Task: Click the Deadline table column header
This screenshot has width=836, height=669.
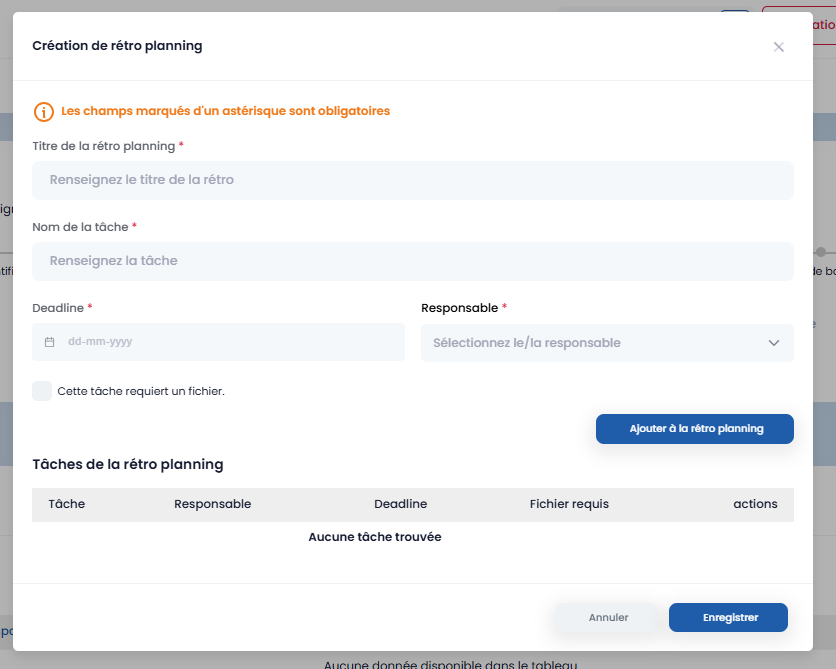Action: coord(400,504)
